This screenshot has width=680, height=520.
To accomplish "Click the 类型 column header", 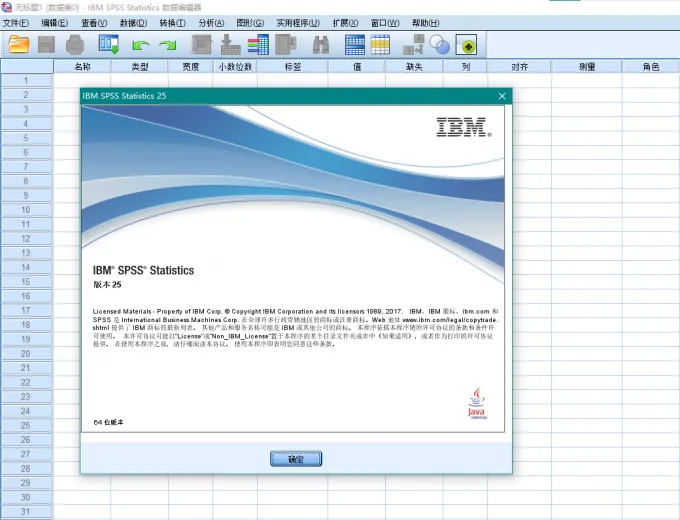I will point(140,66).
